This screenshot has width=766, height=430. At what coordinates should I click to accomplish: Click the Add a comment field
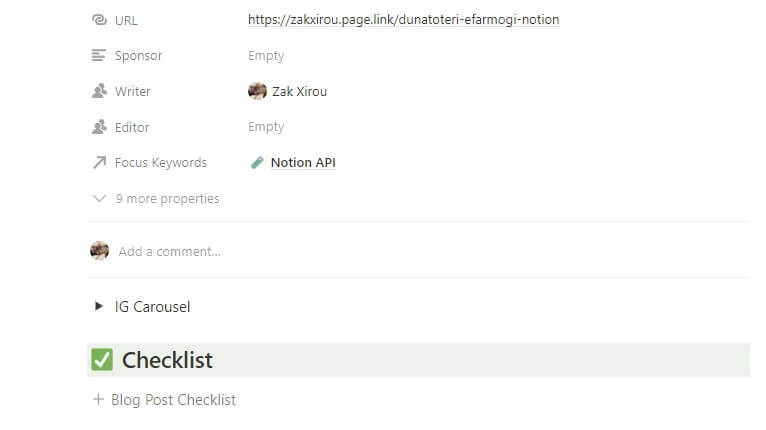coord(170,252)
